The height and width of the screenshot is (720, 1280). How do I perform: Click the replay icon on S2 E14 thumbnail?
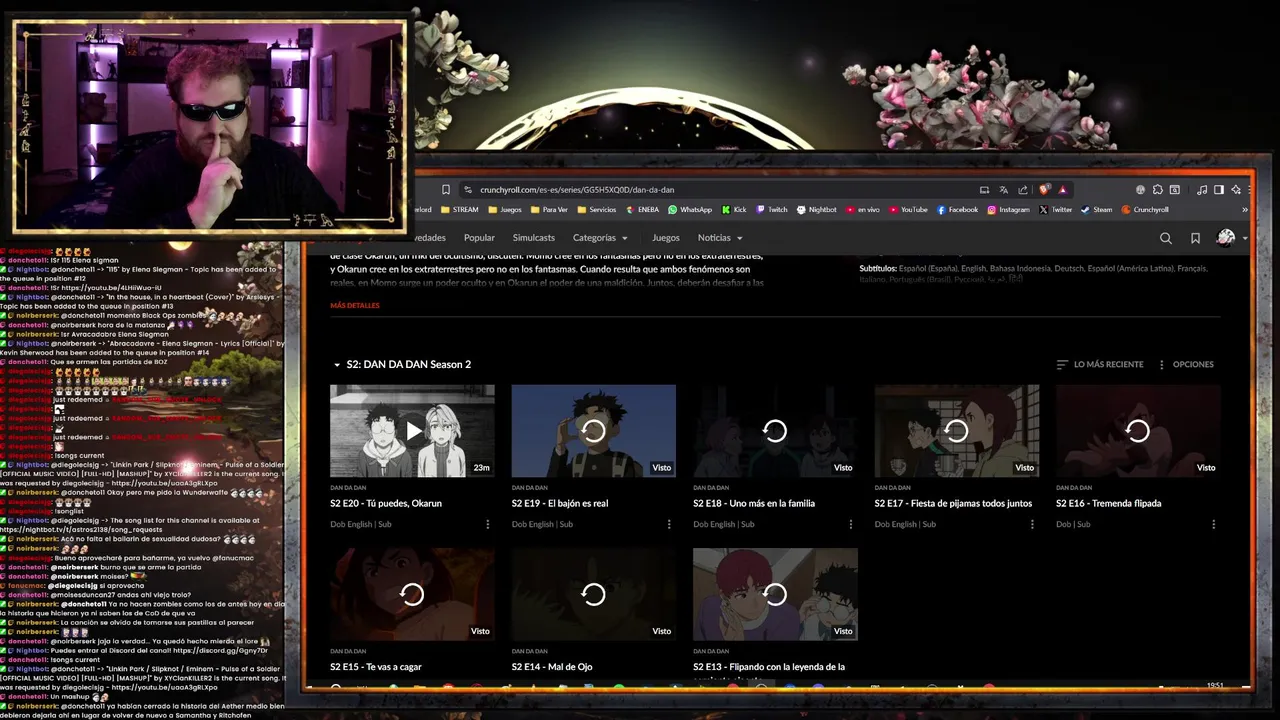click(593, 594)
